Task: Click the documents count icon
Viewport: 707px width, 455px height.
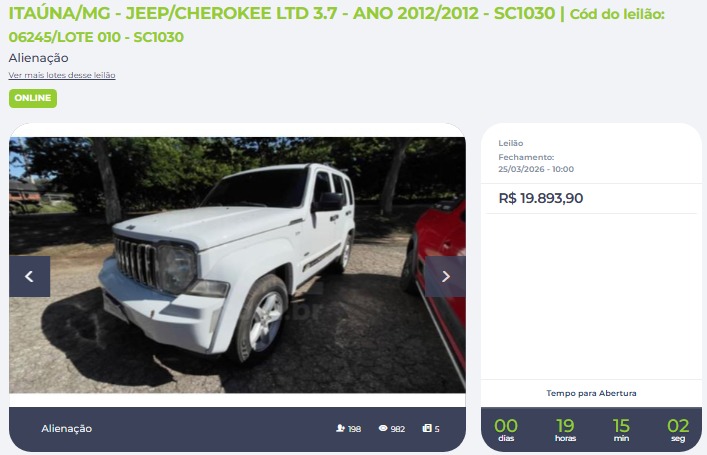Action: pyautogui.click(x=427, y=428)
